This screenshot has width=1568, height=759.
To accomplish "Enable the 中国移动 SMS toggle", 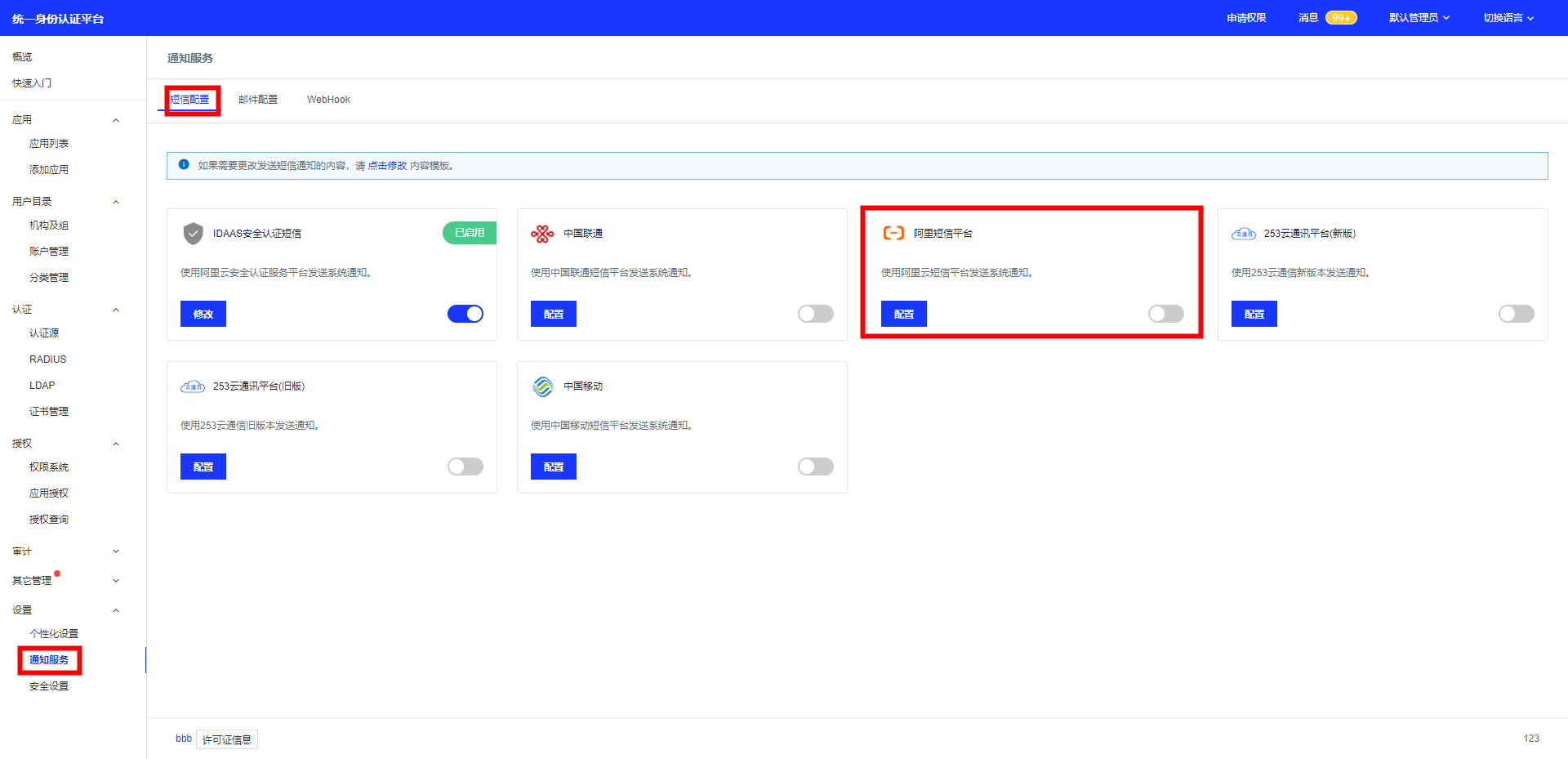I will (x=816, y=467).
